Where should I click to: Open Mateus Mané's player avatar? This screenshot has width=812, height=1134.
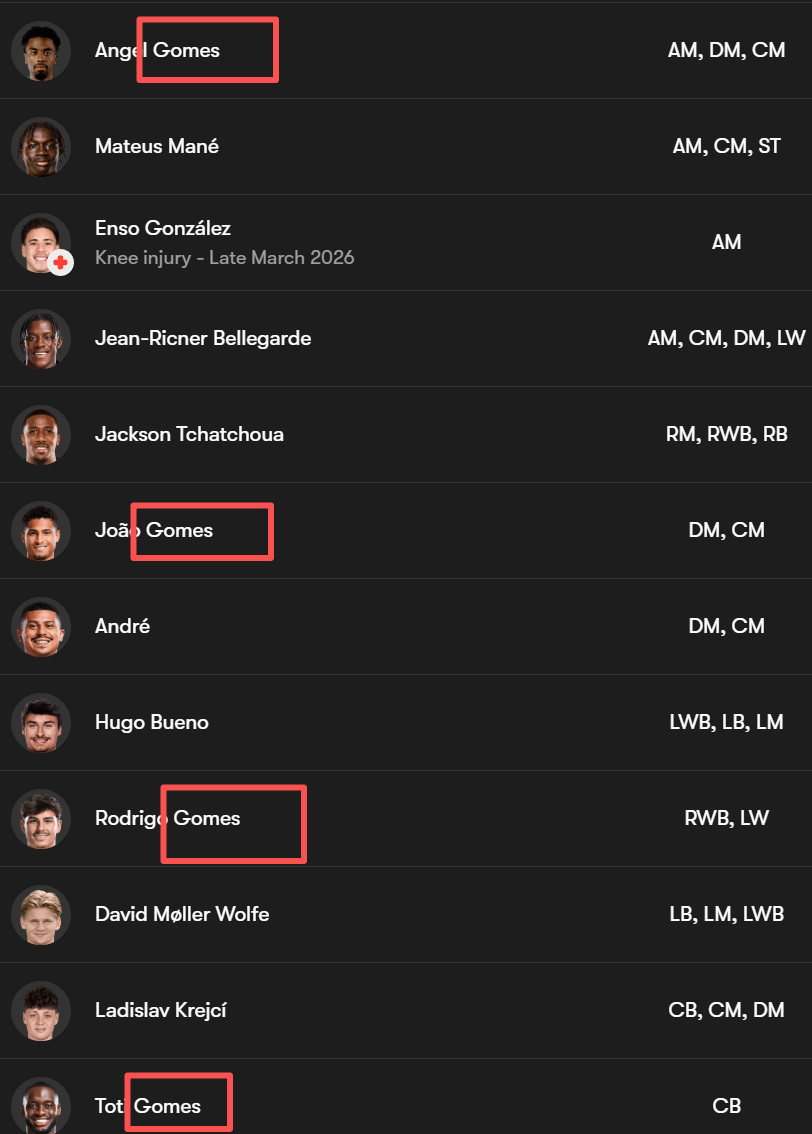coord(41,146)
